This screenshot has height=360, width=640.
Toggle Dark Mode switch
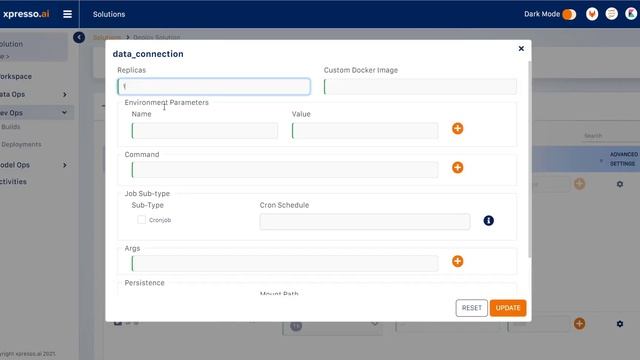[x=569, y=14]
